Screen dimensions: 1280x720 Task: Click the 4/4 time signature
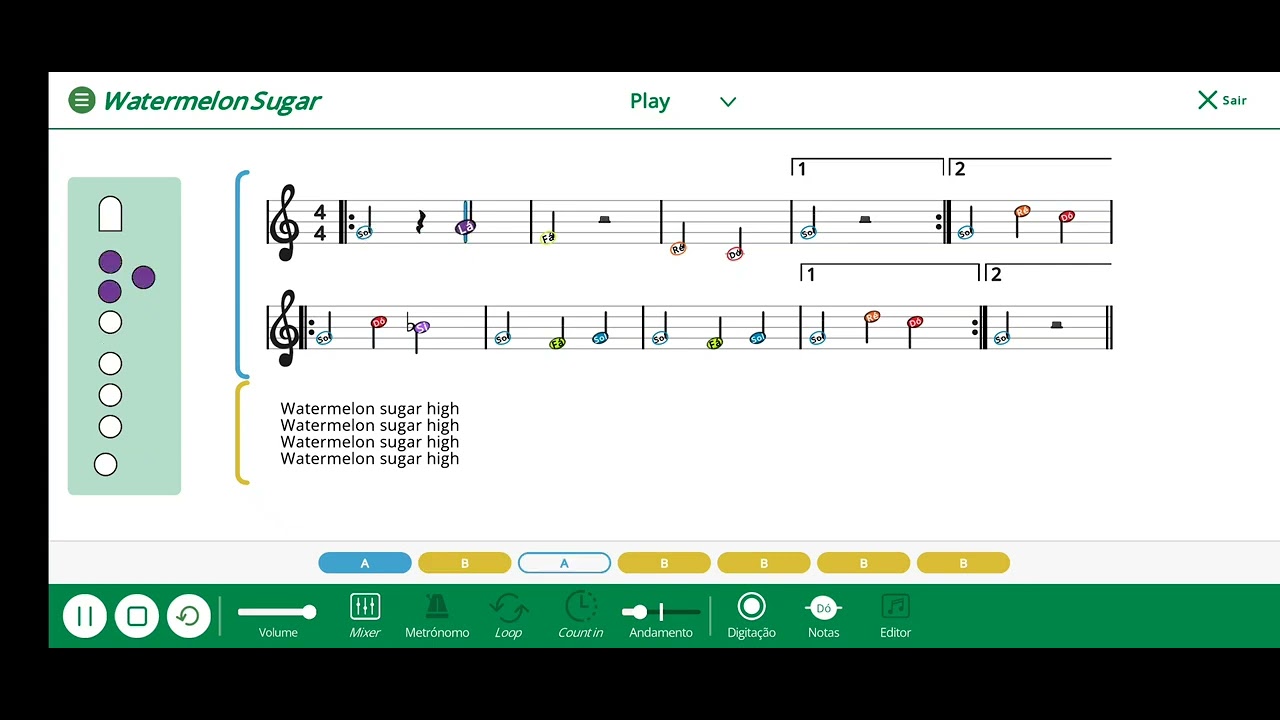320,222
